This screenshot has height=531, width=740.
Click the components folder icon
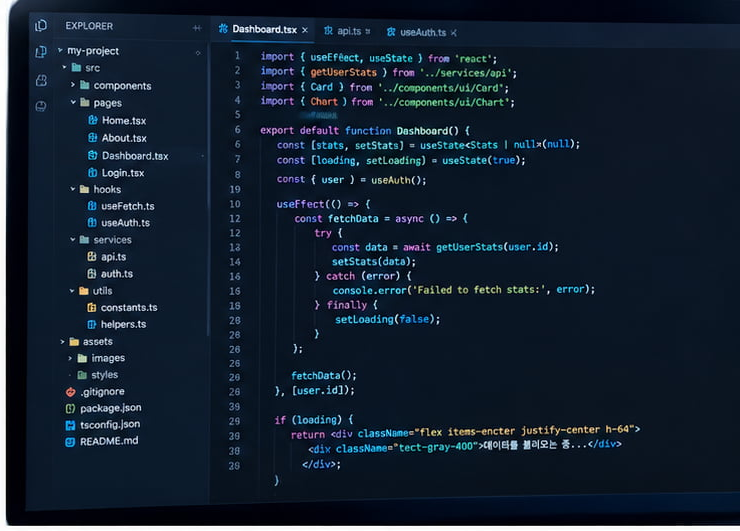[x=85, y=85]
